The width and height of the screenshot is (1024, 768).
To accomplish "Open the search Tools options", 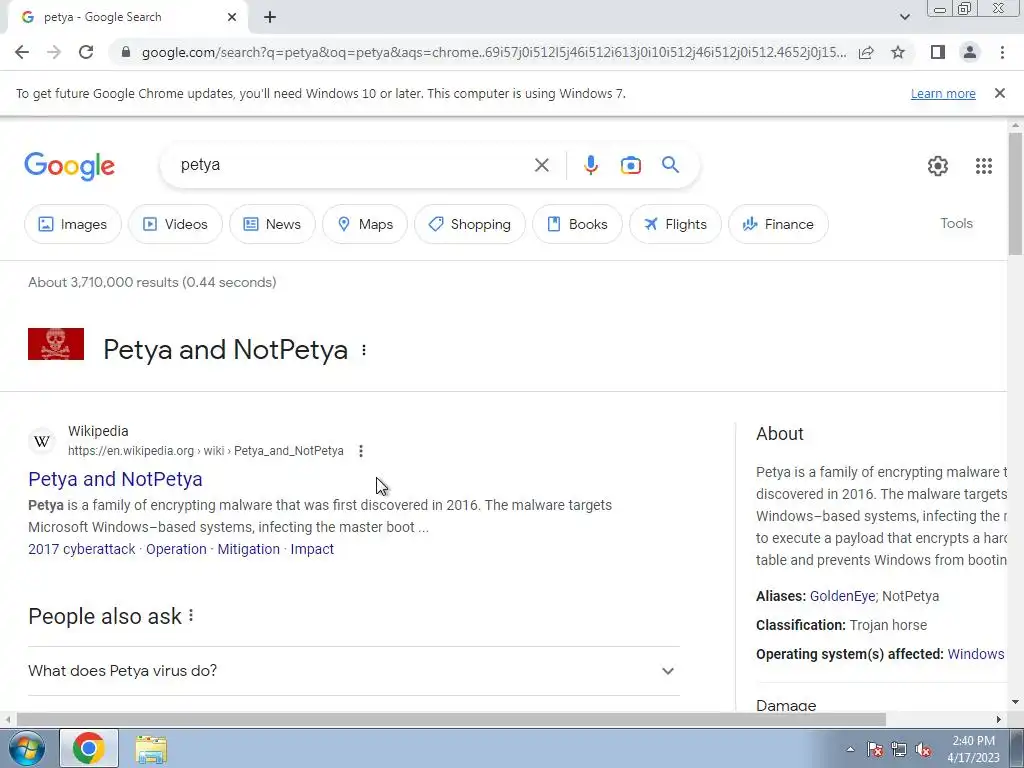I will coord(956,223).
